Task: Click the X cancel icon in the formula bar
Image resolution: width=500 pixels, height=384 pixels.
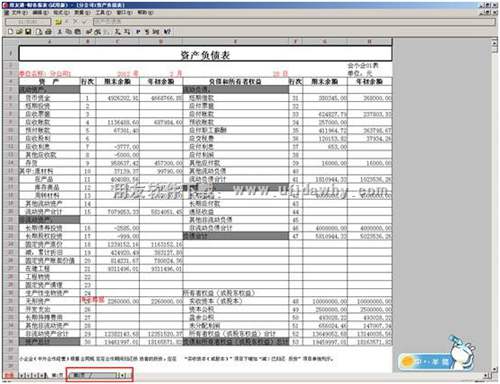Action: pos(75,21)
